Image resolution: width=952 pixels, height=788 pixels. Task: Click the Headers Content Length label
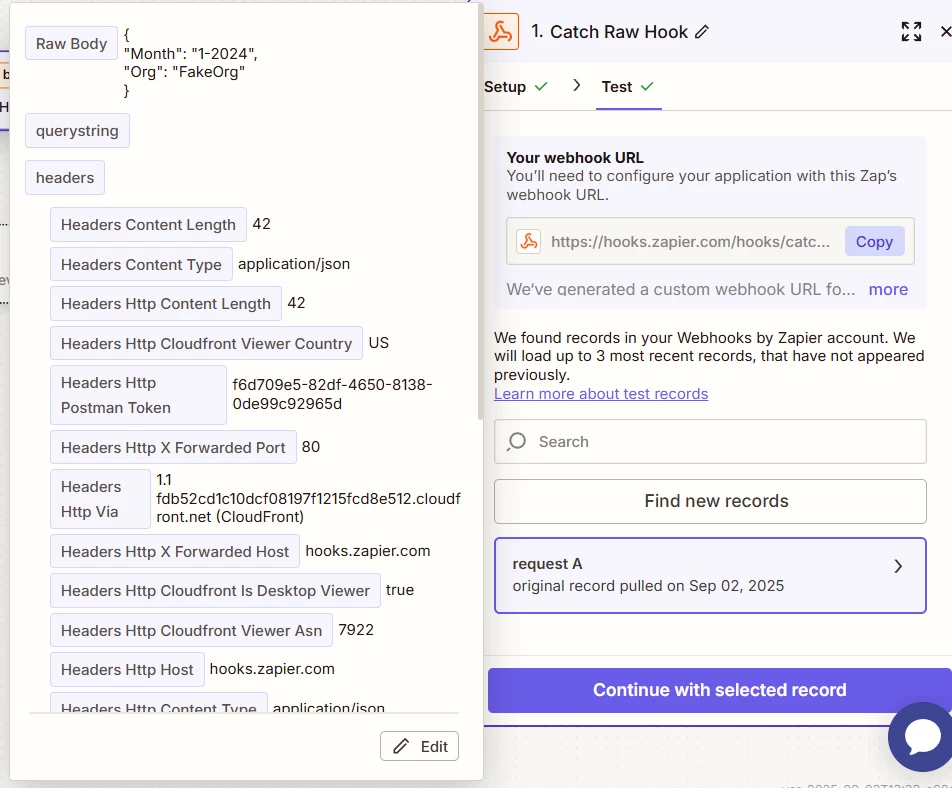coord(148,225)
